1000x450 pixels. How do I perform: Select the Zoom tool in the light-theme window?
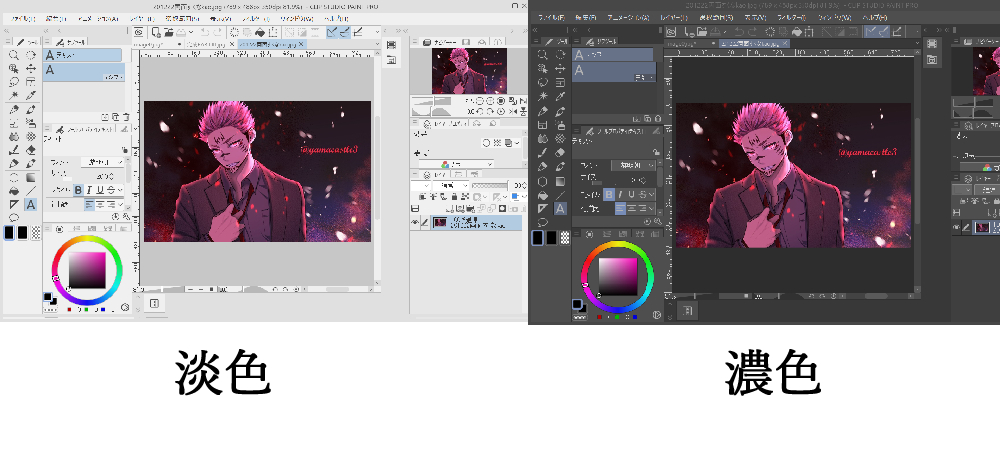(13, 55)
